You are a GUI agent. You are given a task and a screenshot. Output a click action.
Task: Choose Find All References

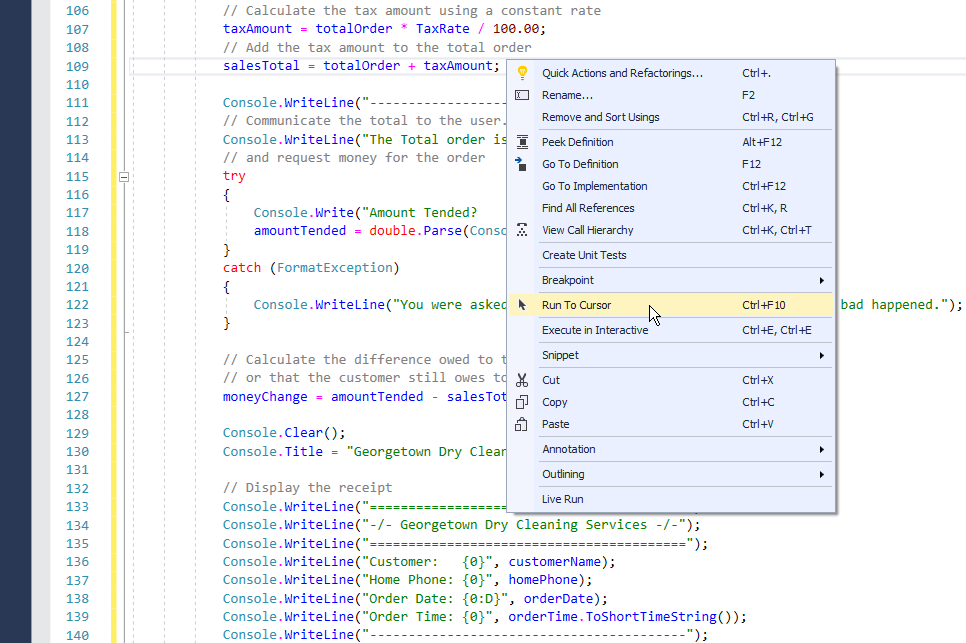pyautogui.click(x=671, y=208)
